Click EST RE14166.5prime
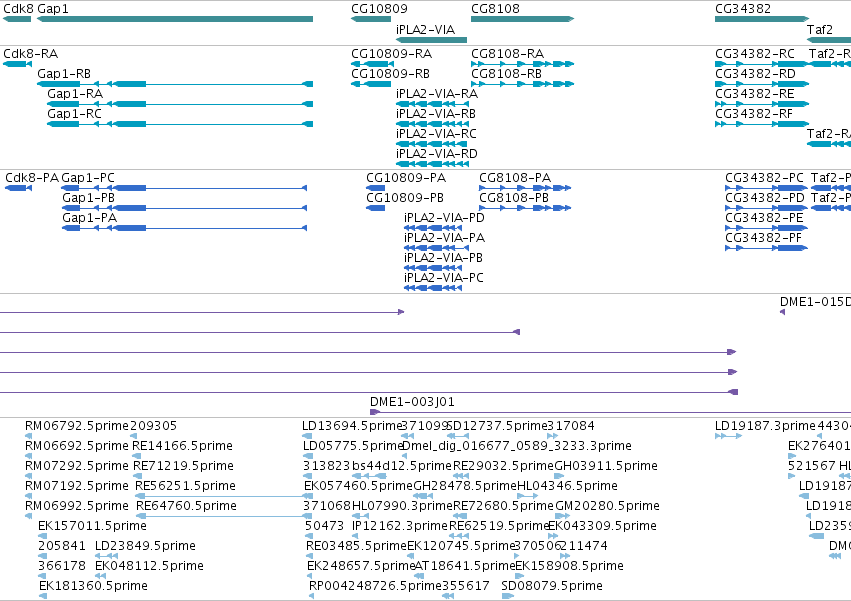Viewport: 851px width, 601px height. coord(183,446)
